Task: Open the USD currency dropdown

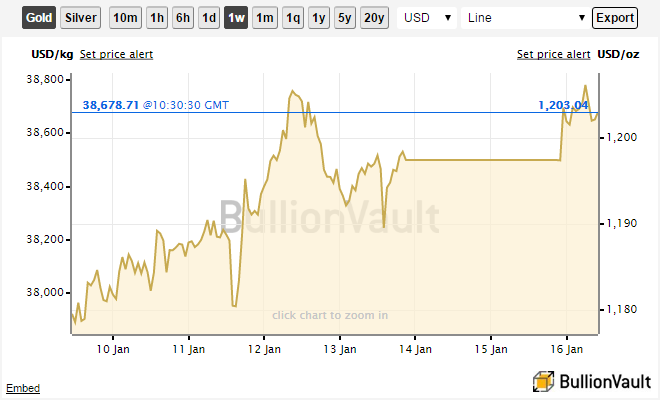Action: click(x=427, y=18)
